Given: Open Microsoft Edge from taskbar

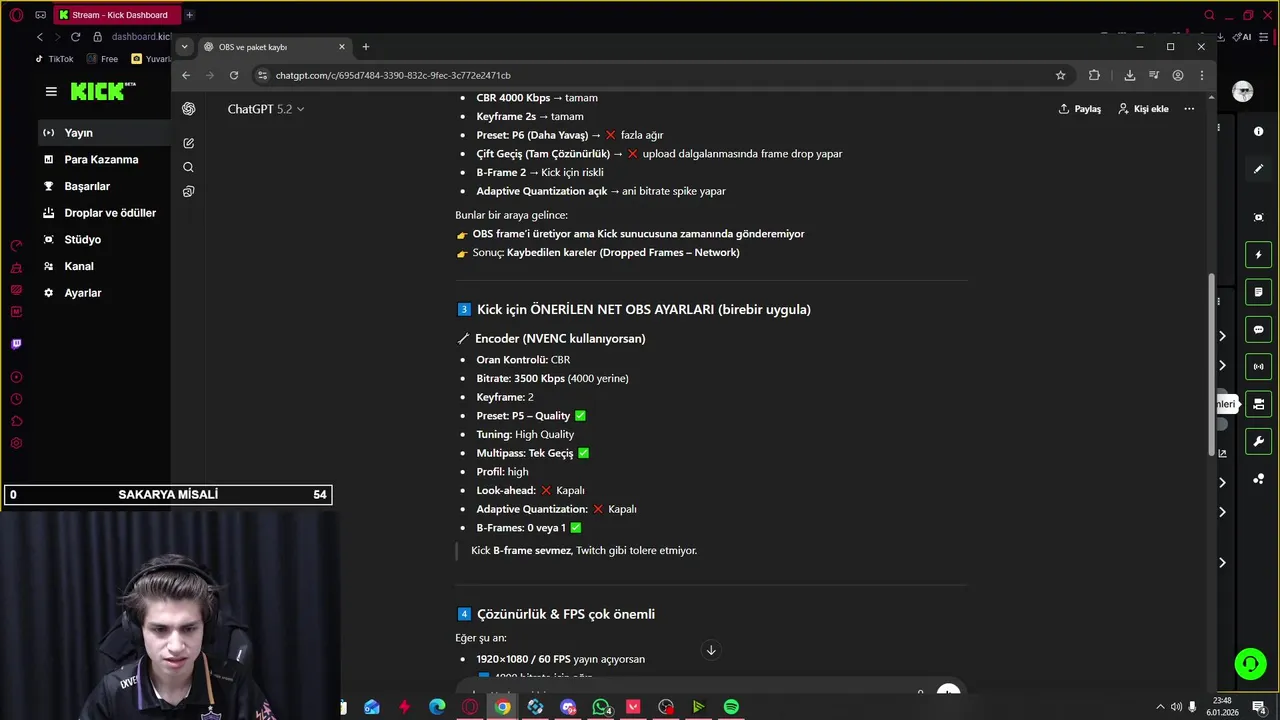Looking at the screenshot, I should tap(437, 707).
